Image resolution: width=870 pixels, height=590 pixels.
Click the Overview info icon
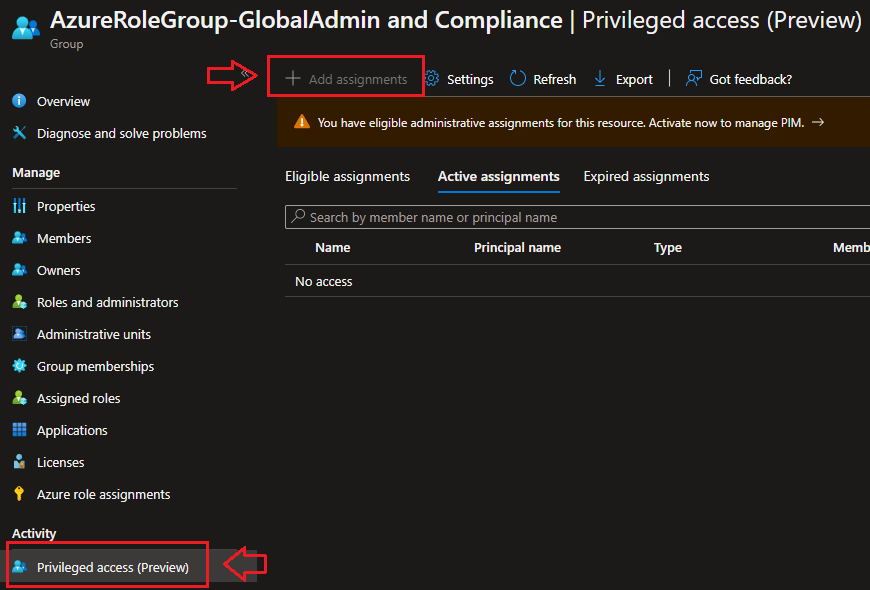19,100
